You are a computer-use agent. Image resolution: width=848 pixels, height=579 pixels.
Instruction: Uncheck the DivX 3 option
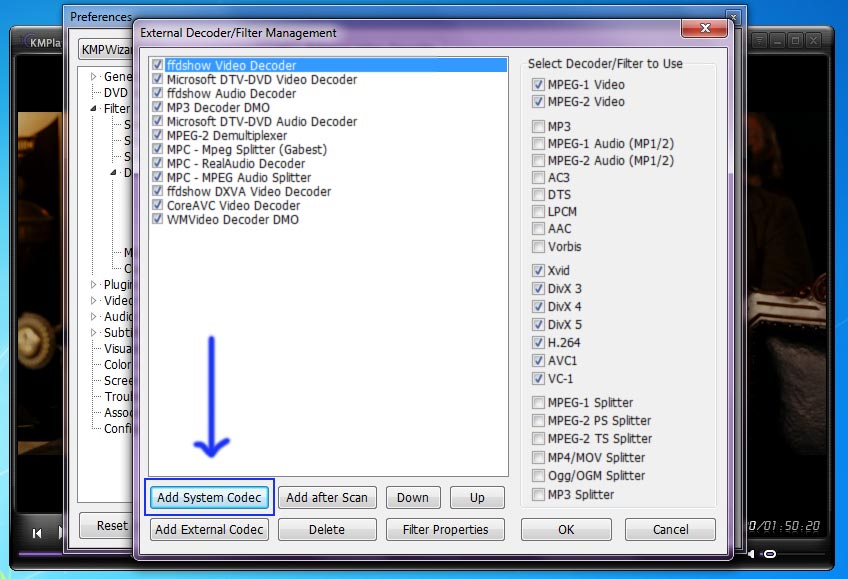coord(538,289)
